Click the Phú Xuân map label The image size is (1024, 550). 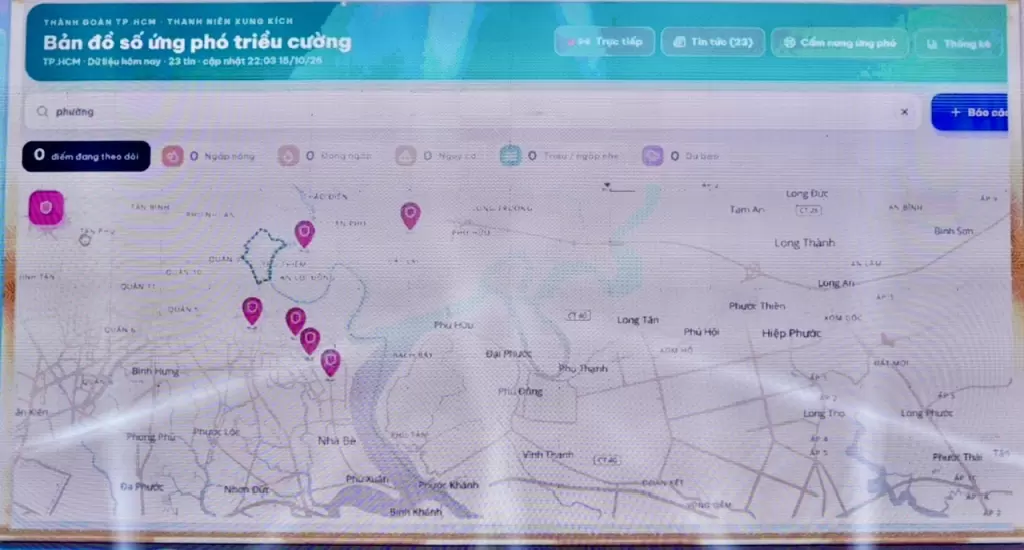(367, 479)
